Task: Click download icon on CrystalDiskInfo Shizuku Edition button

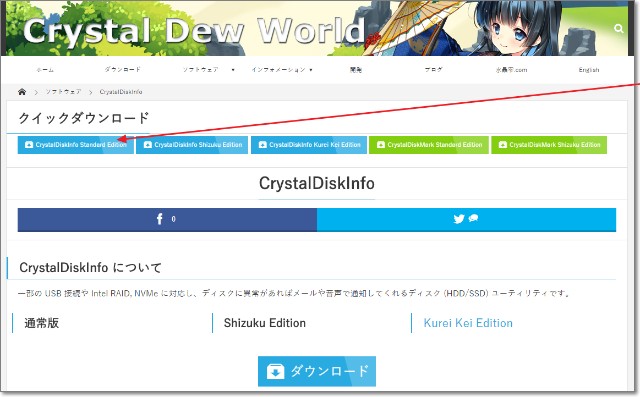Action: pos(148,145)
